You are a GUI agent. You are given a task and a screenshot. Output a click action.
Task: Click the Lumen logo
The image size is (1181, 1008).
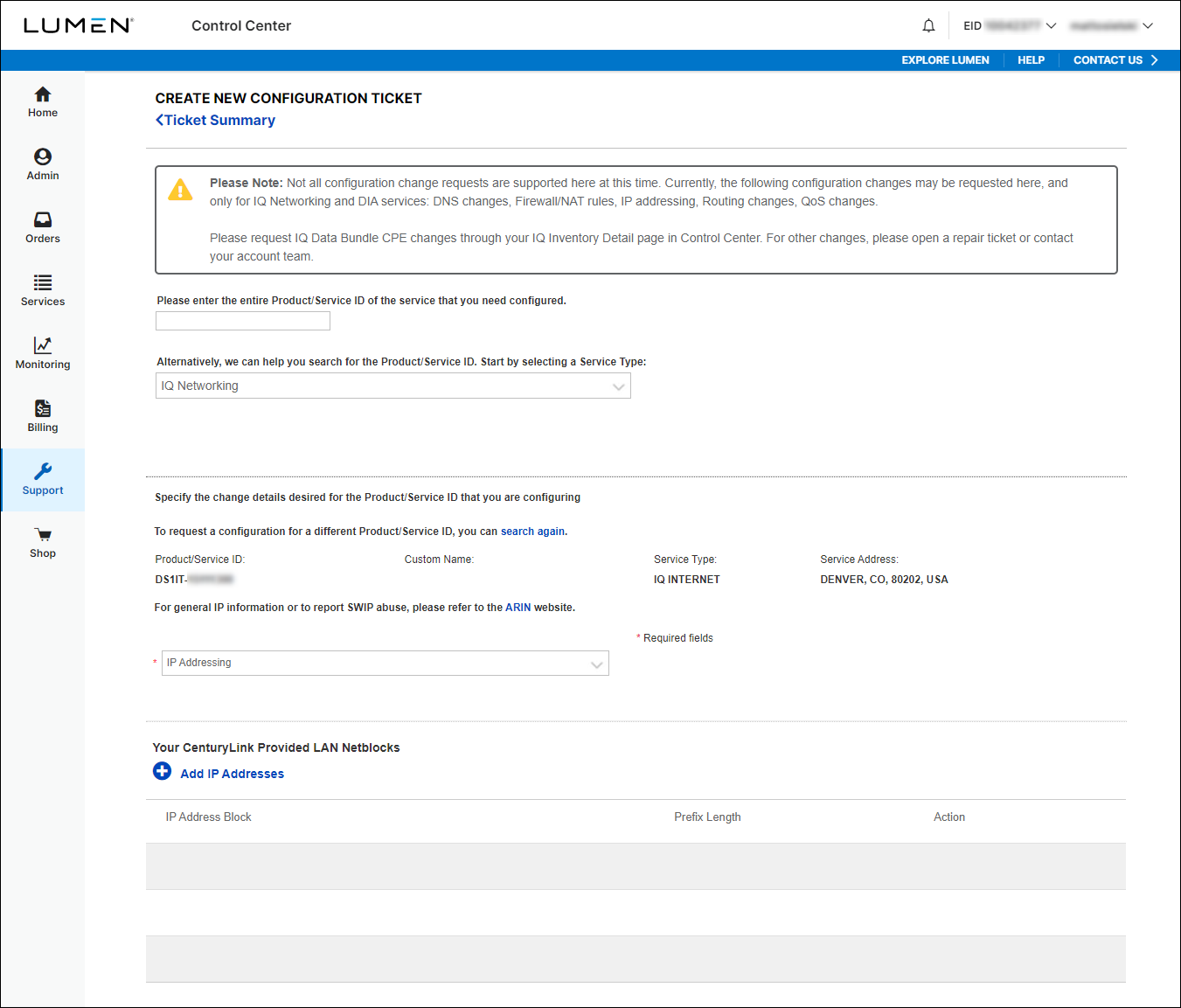(79, 25)
